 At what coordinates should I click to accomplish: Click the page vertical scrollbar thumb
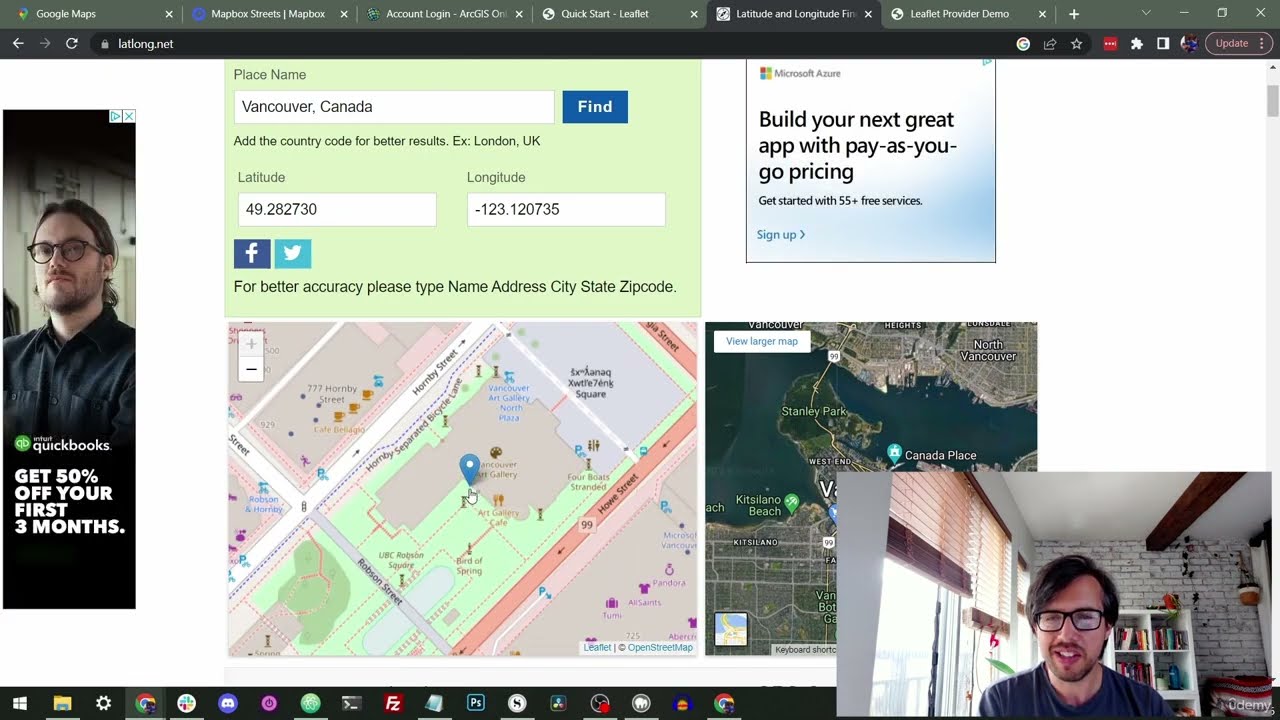tap(1273, 101)
